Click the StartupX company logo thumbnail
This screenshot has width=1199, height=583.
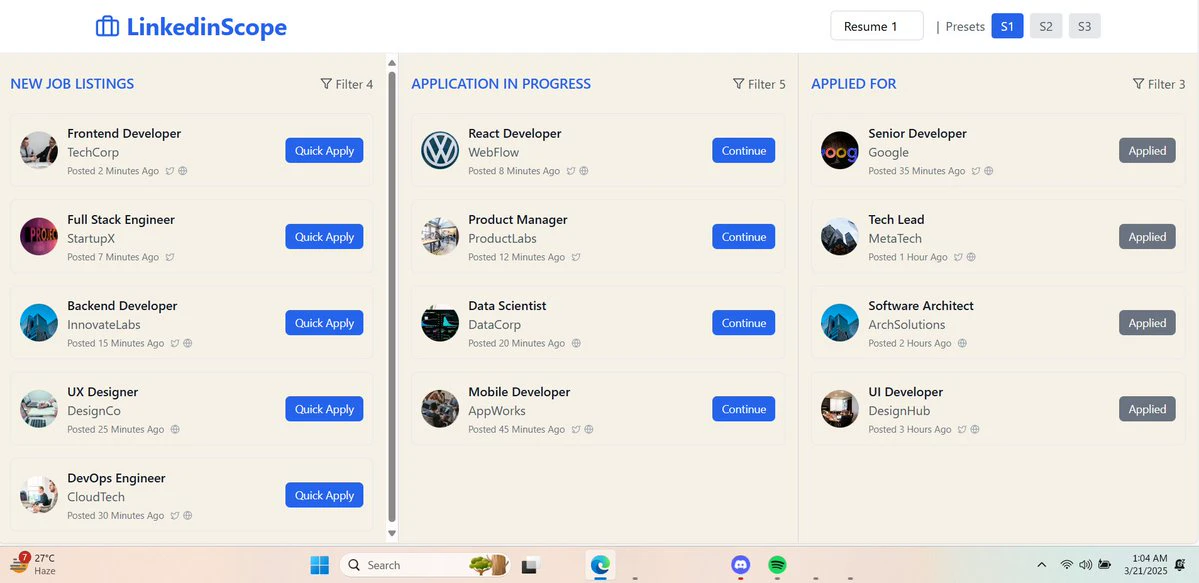pyautogui.click(x=39, y=236)
